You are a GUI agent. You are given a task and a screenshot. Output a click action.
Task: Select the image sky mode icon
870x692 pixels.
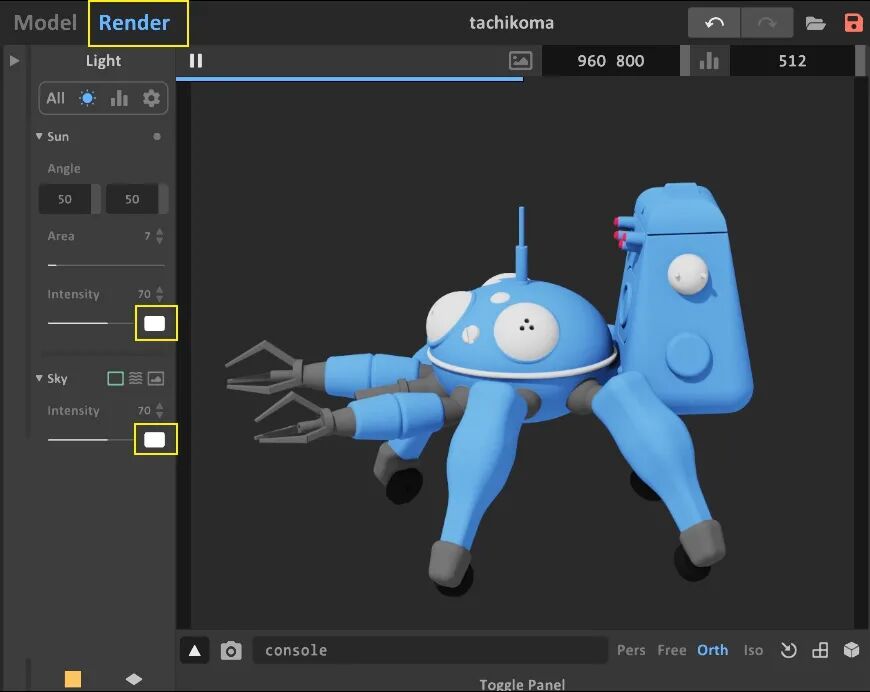click(155, 378)
